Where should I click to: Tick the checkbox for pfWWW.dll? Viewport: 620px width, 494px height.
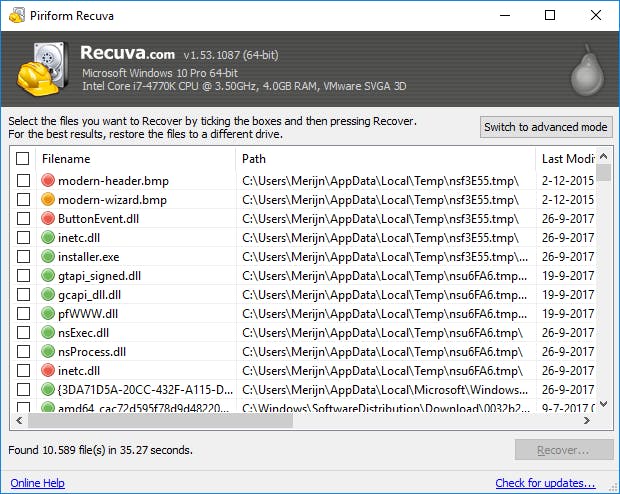click(22, 314)
